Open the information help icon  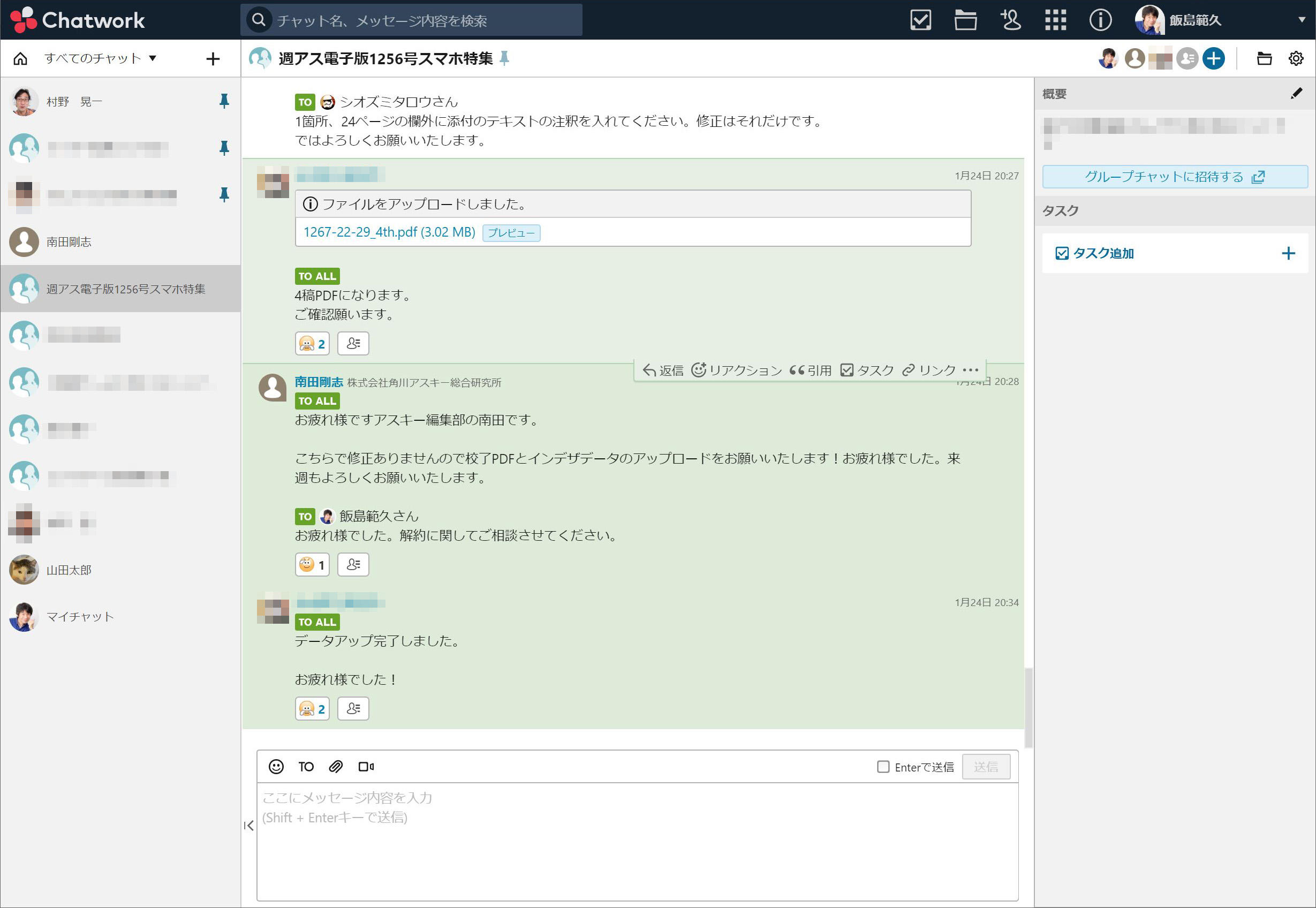click(1100, 20)
